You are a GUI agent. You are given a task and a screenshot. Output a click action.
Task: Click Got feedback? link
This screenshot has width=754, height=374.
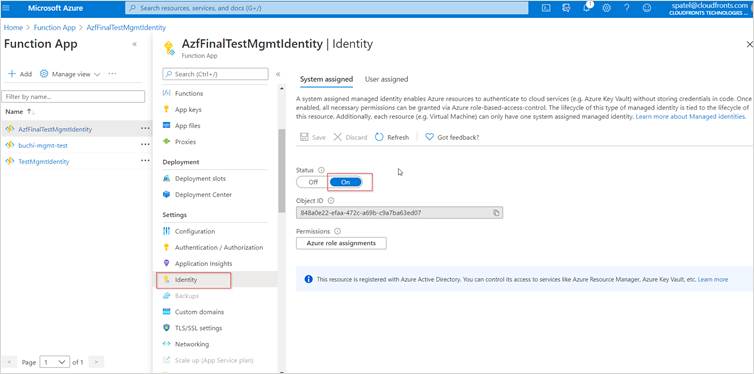tap(452, 137)
